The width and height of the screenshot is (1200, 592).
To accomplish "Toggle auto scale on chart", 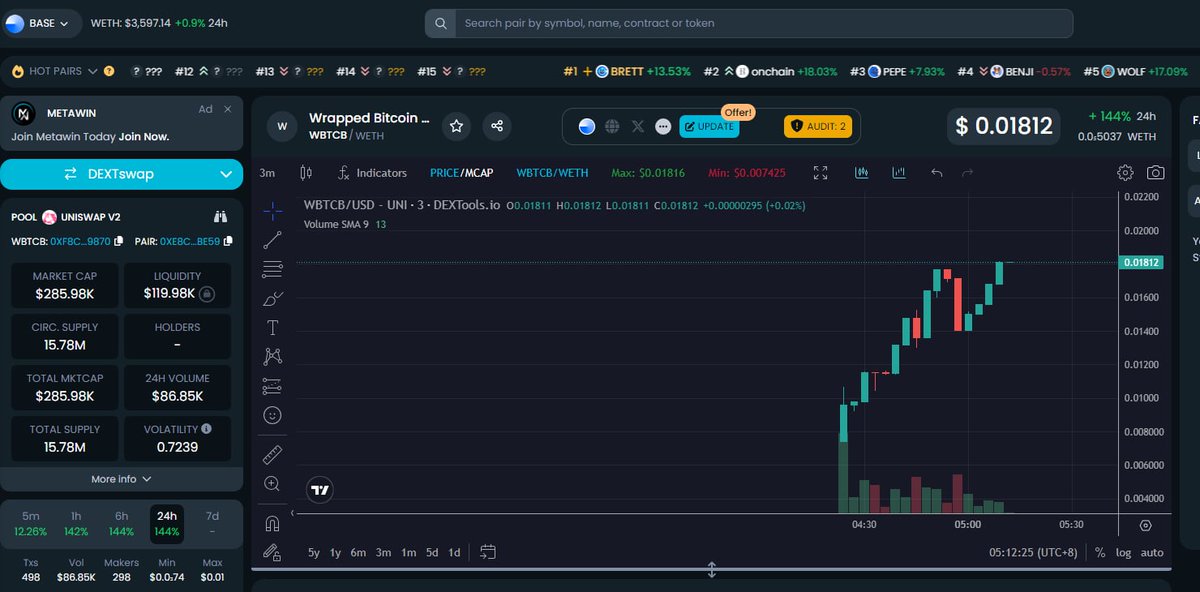I will (1152, 552).
